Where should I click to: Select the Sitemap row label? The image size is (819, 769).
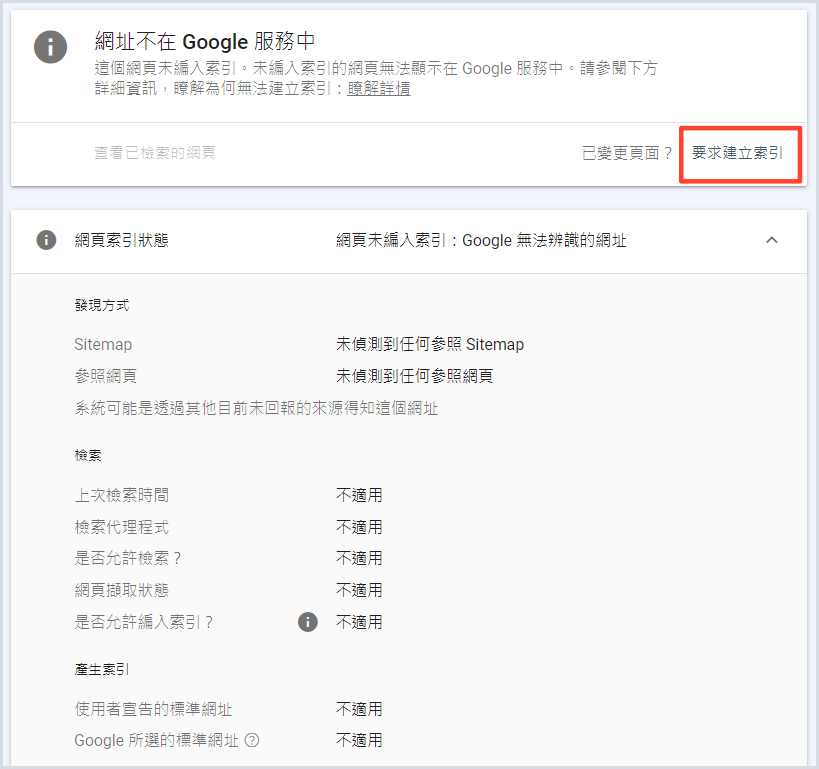(x=103, y=344)
